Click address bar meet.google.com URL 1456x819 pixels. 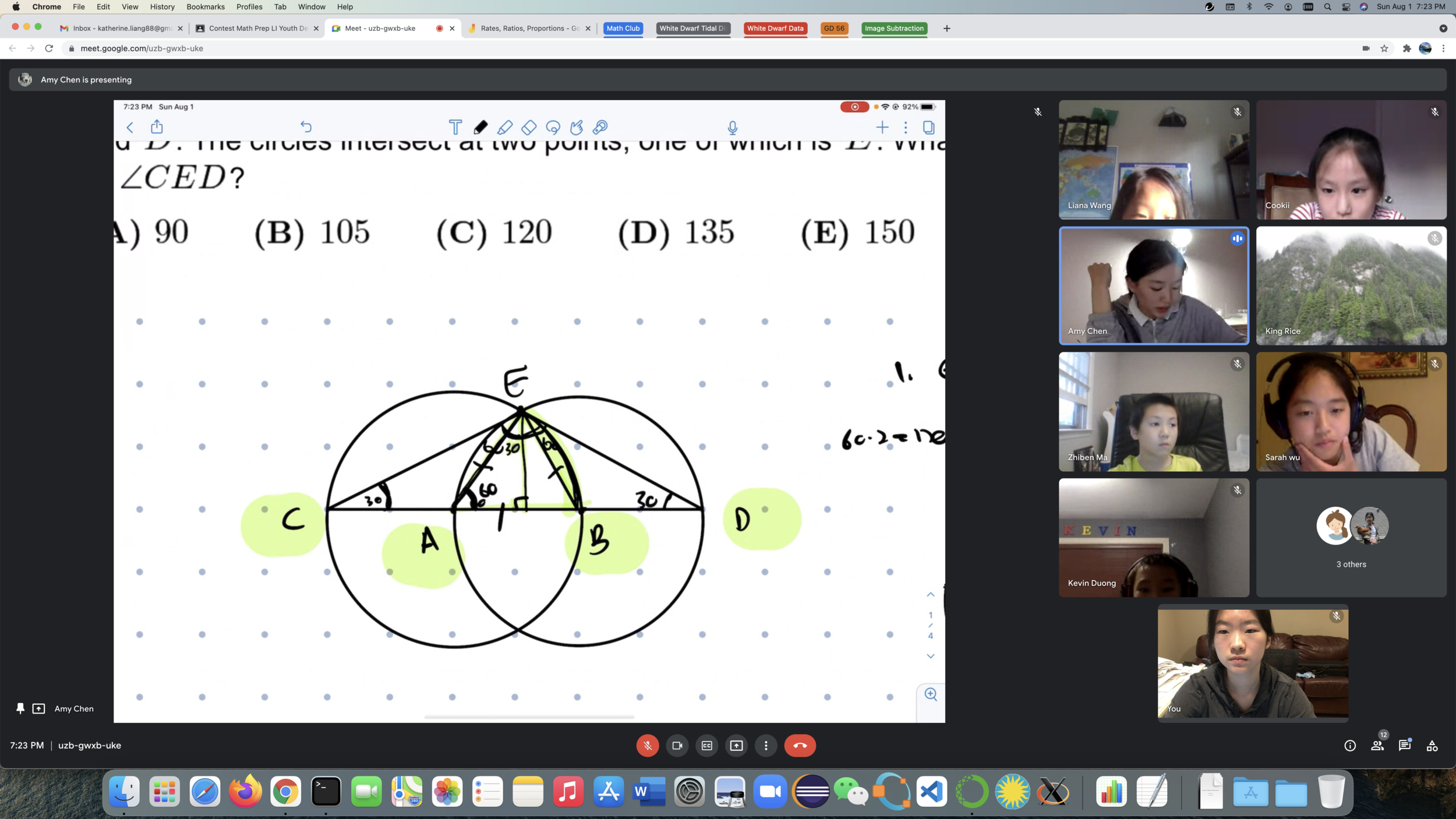[x=142, y=48]
